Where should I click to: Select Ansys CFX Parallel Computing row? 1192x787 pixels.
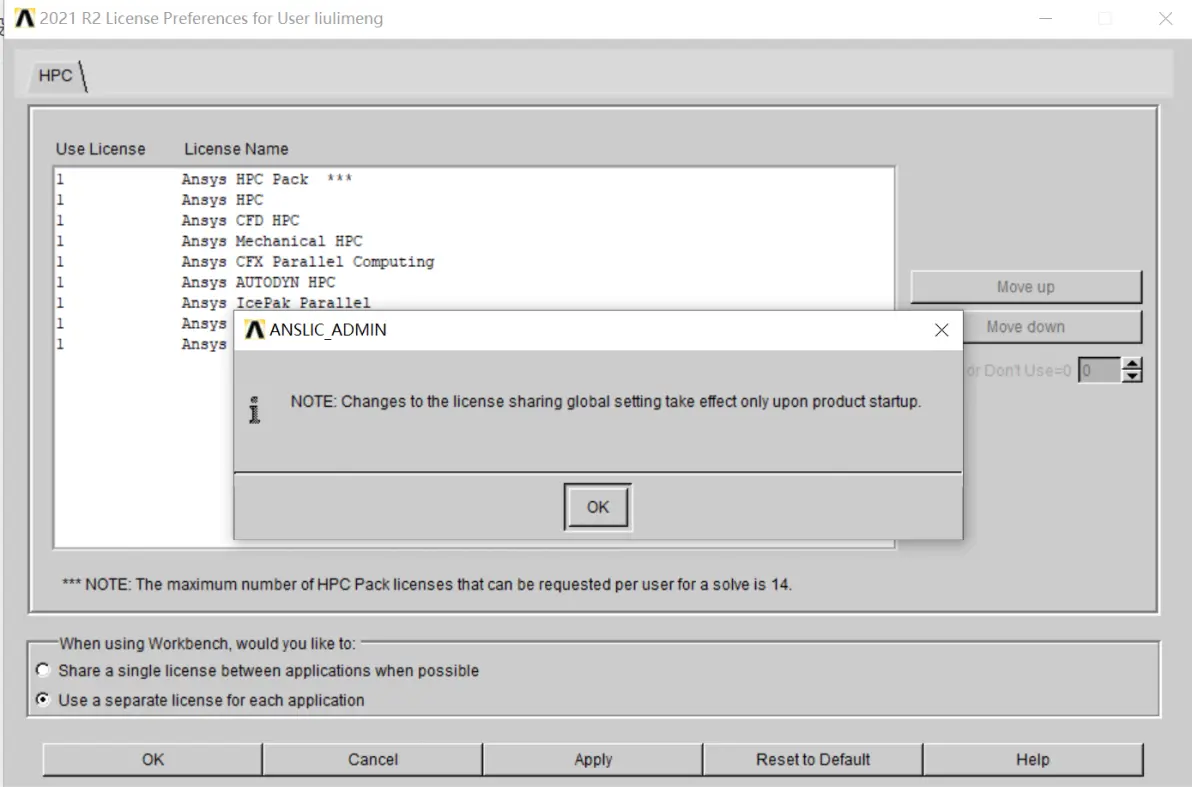[474, 262]
